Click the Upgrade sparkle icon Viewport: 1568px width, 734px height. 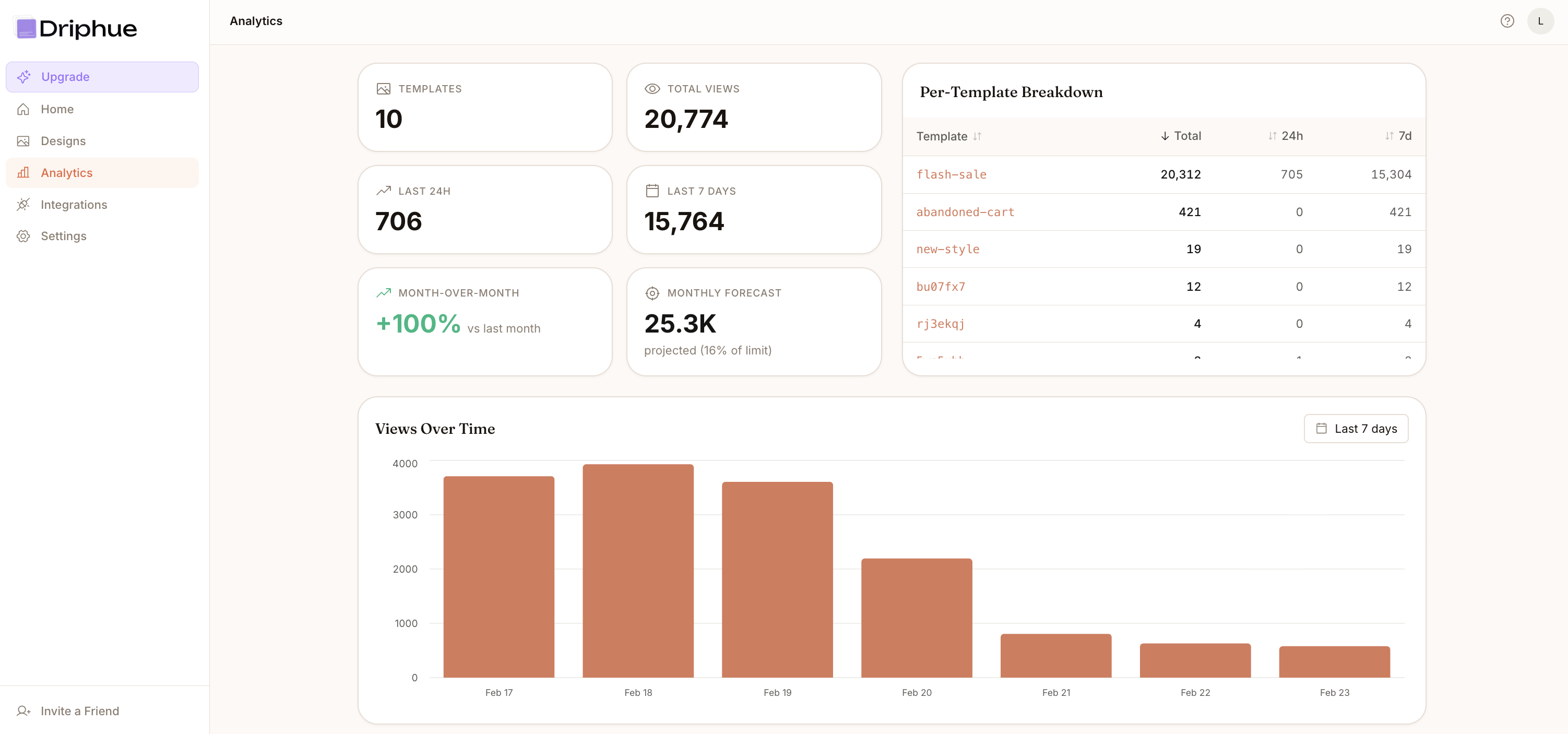(23, 77)
